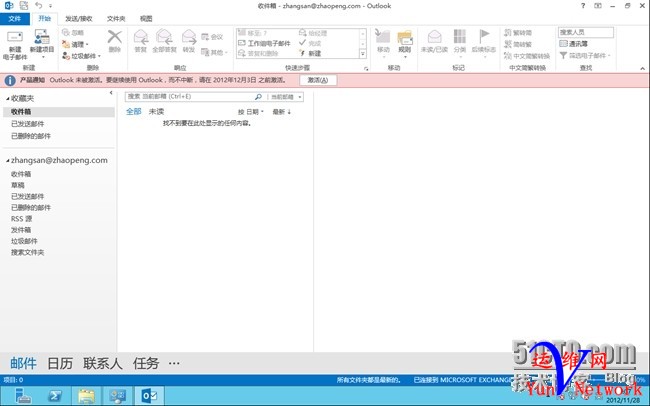Show 全部 all messages filter
The width and height of the screenshot is (650, 406).
click(x=133, y=111)
